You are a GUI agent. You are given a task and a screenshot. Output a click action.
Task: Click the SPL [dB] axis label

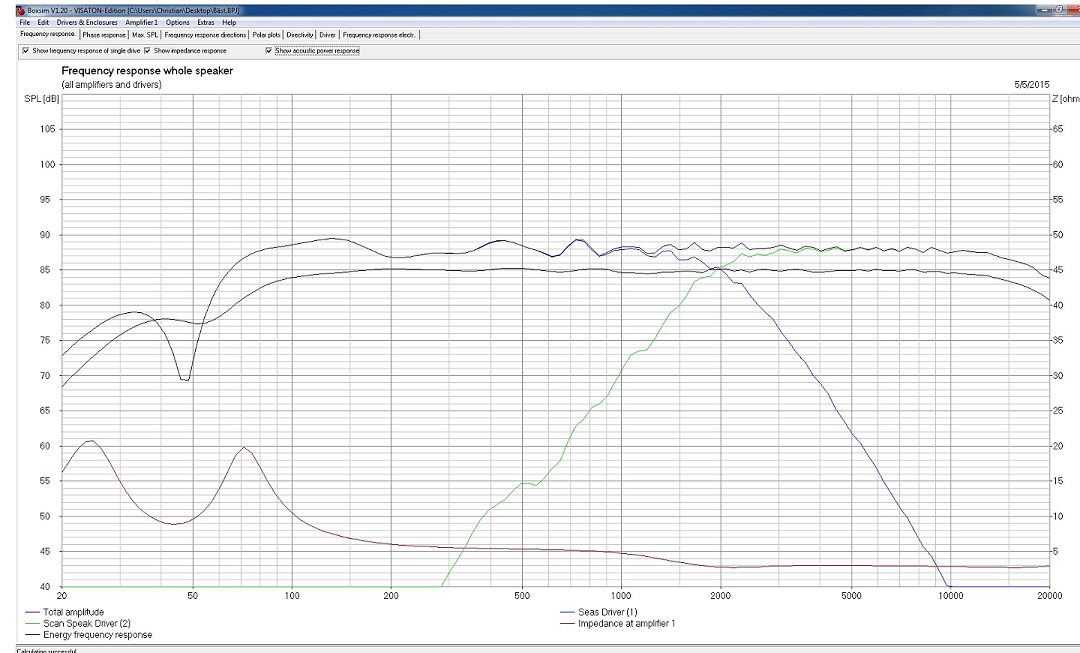pyautogui.click(x=41, y=99)
